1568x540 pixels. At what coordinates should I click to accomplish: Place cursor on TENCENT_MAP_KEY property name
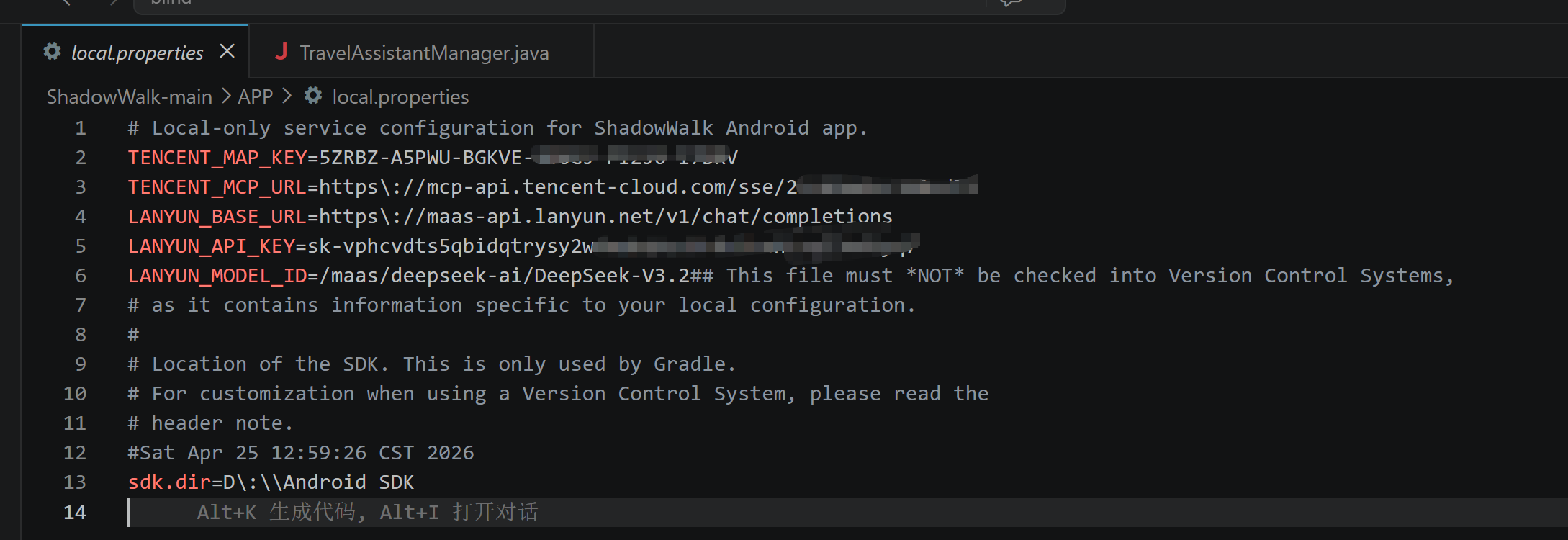(217, 158)
